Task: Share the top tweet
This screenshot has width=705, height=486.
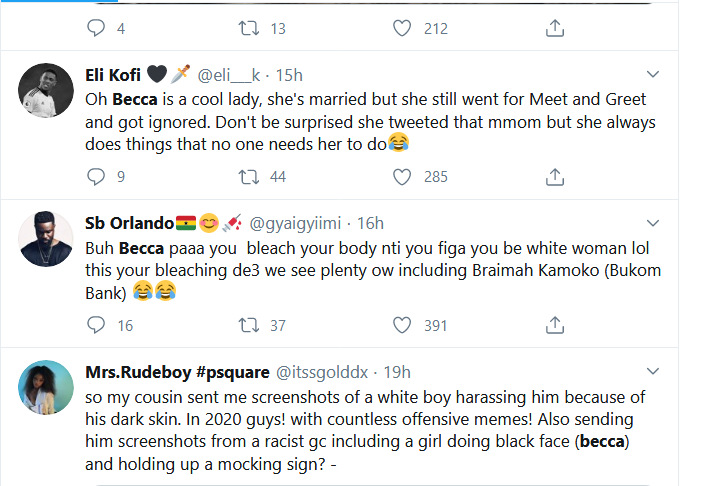Action: tap(554, 29)
